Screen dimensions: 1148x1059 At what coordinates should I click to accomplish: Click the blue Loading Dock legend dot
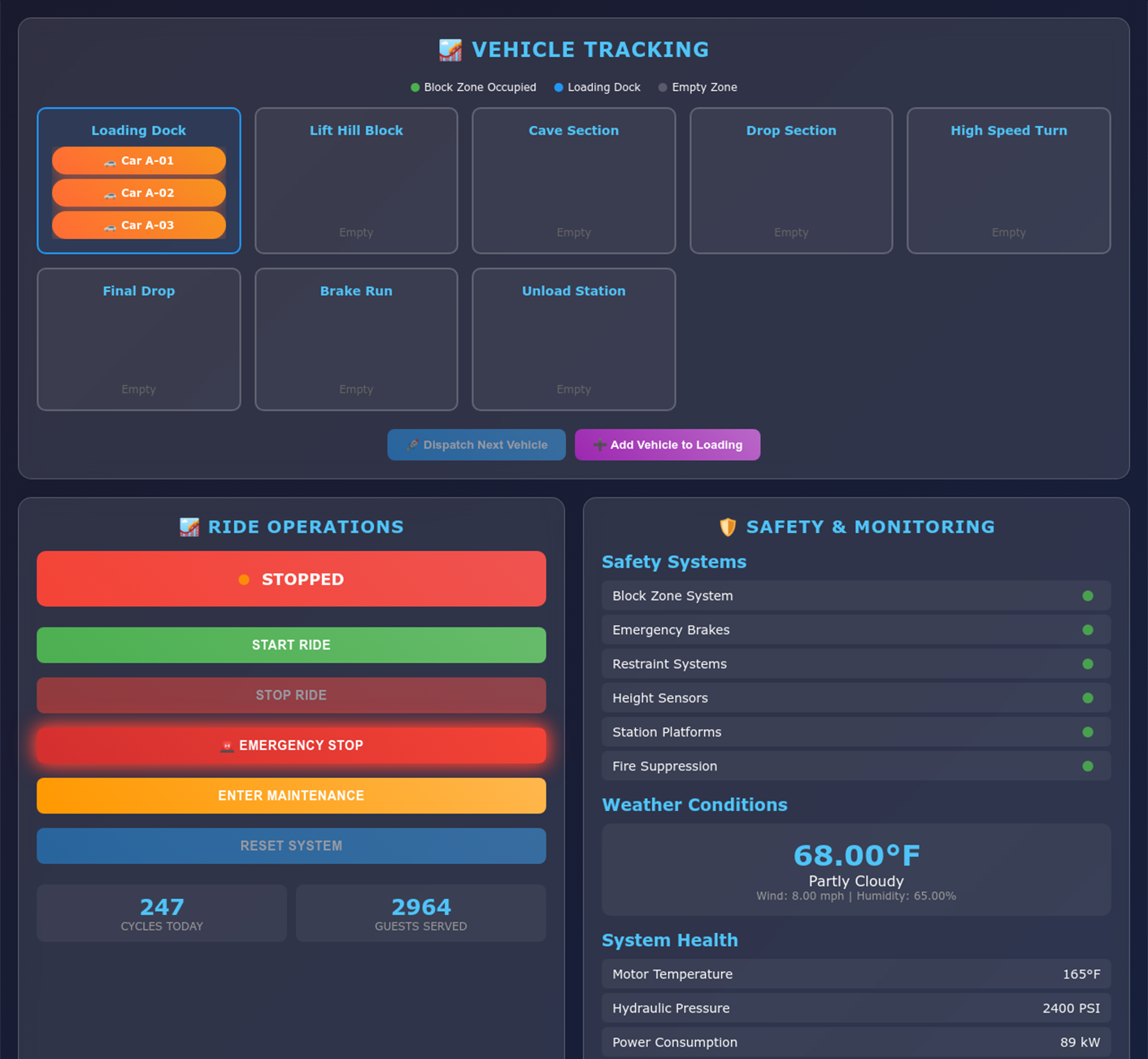(559, 88)
